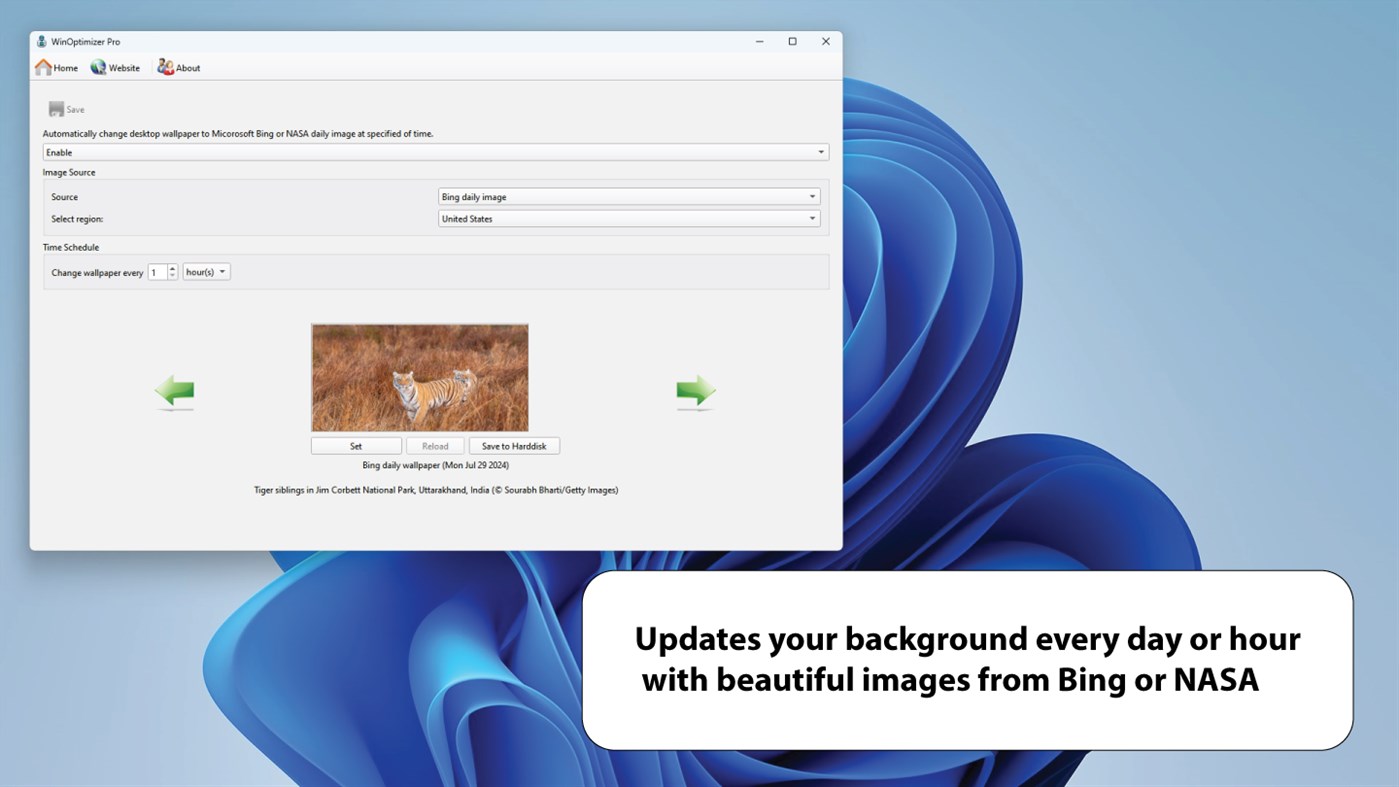Viewport: 1399px width, 787px height.
Task: Click the About people icon
Action: pyautogui.click(x=165, y=67)
